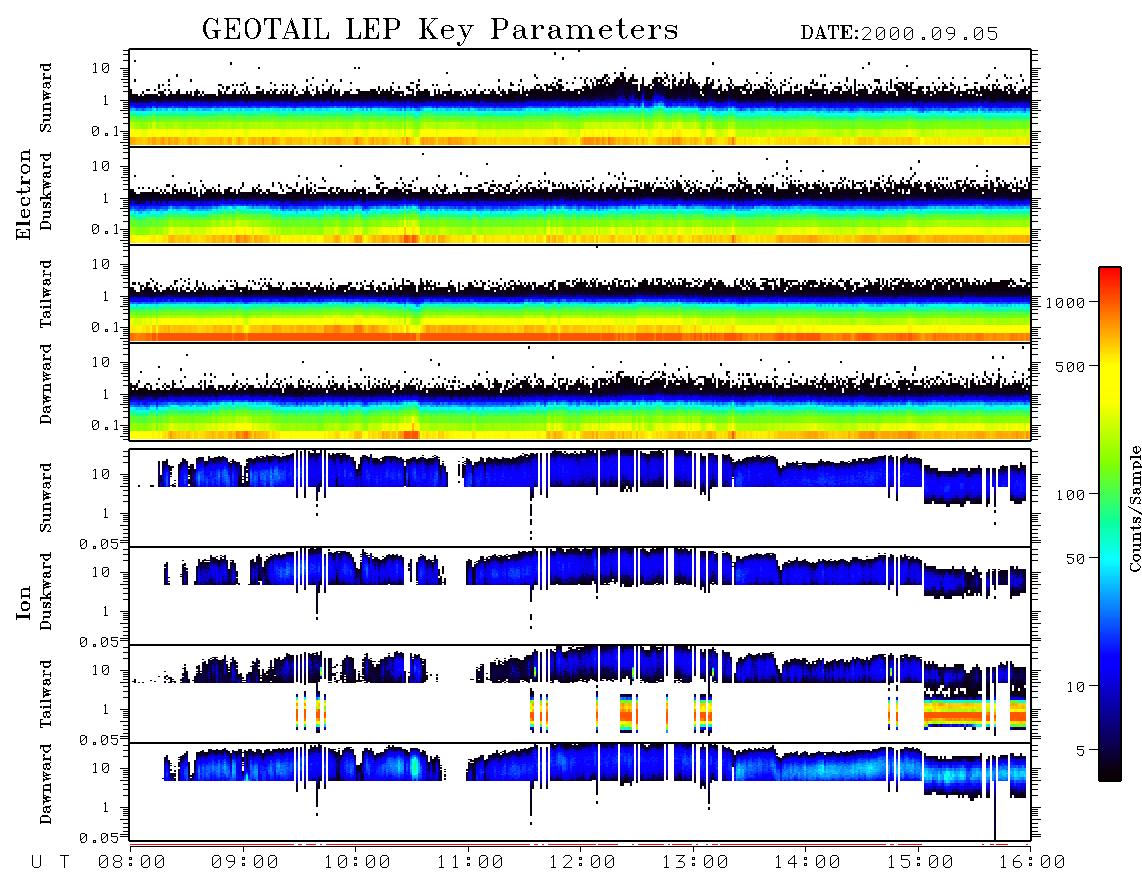Click the 'Ion' group label
Screen dimensions: 1142x880
click(x=23, y=602)
